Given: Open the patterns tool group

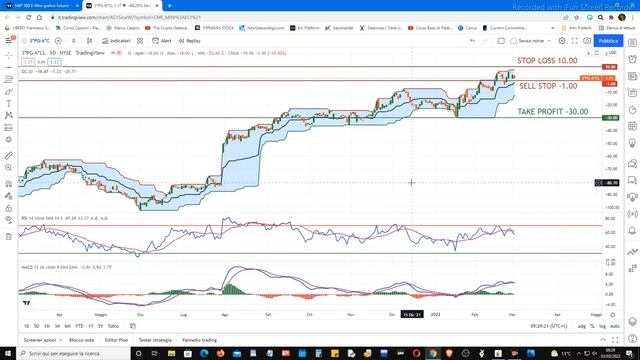Looking at the screenshot, I should coord(9,116).
